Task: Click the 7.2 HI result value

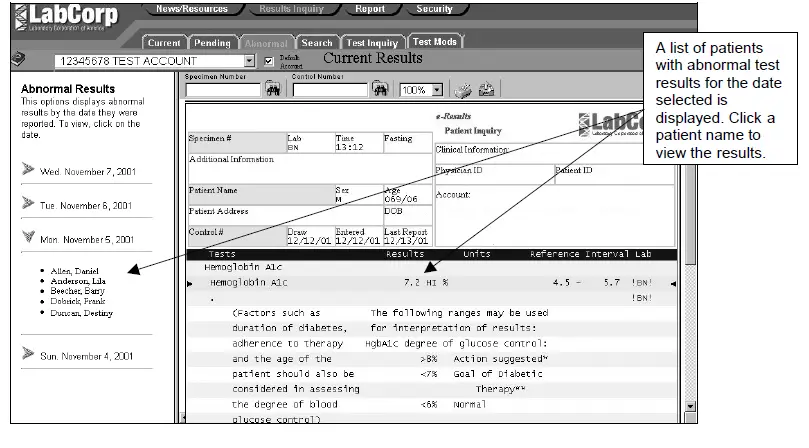Action: pyautogui.click(x=420, y=283)
